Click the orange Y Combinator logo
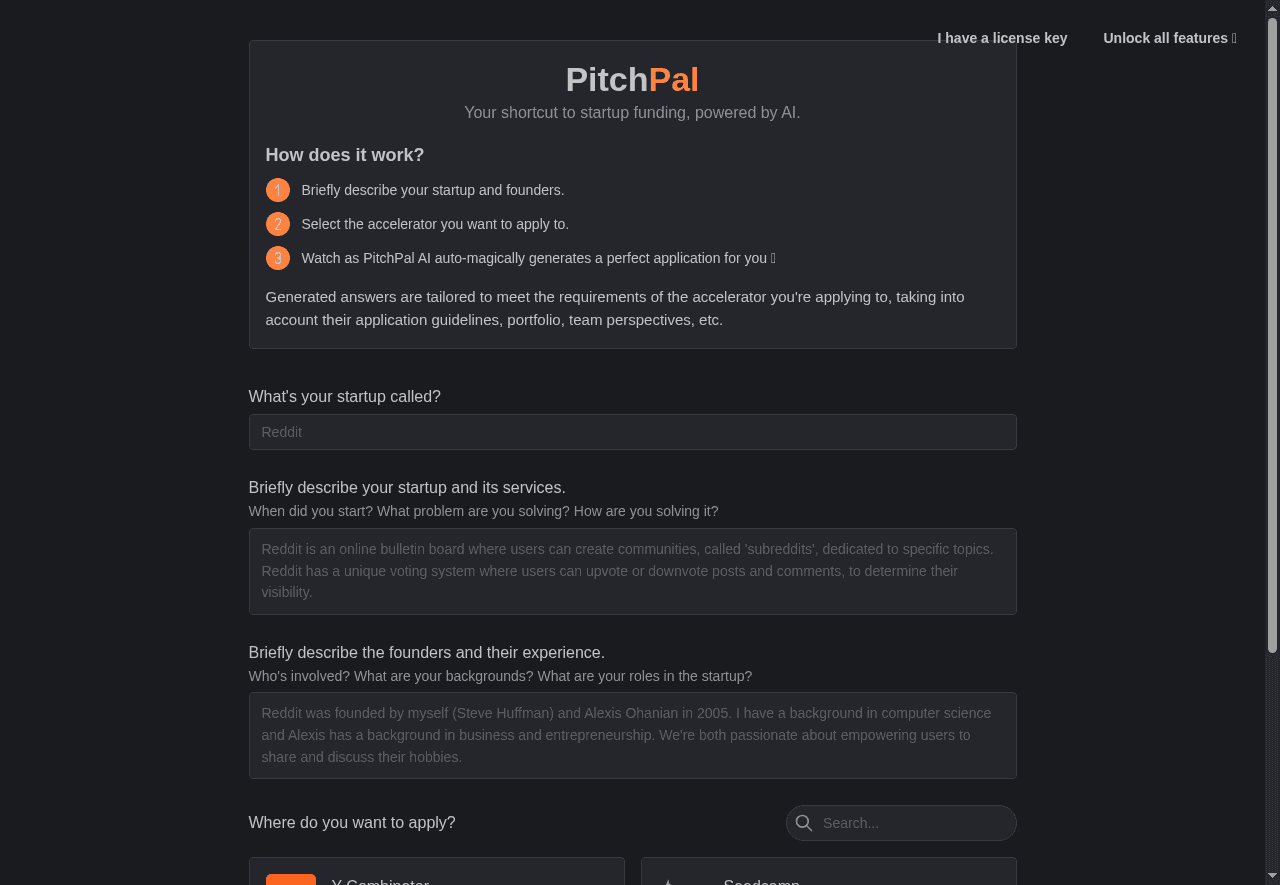 (x=290, y=880)
